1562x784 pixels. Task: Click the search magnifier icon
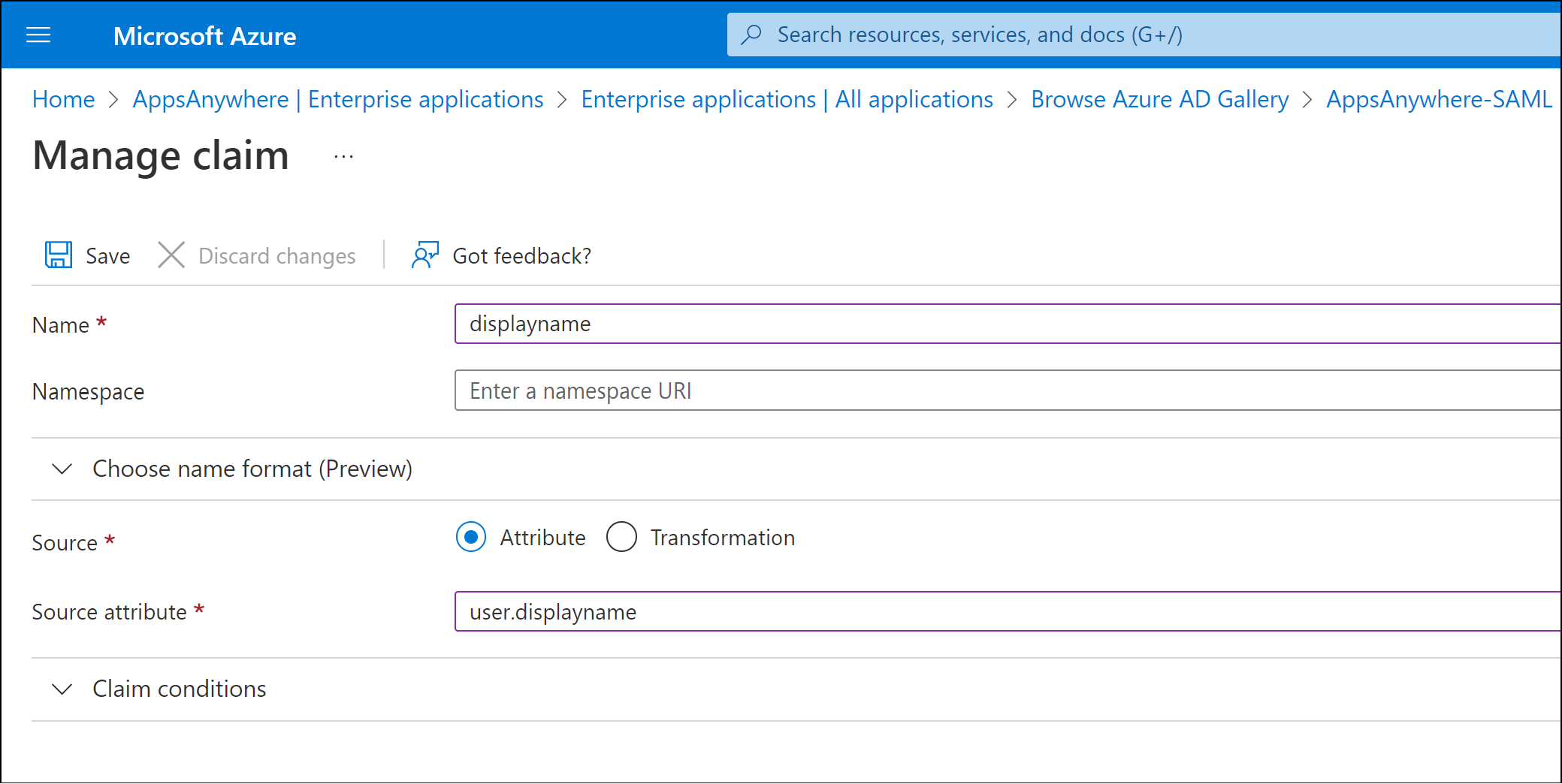[752, 34]
